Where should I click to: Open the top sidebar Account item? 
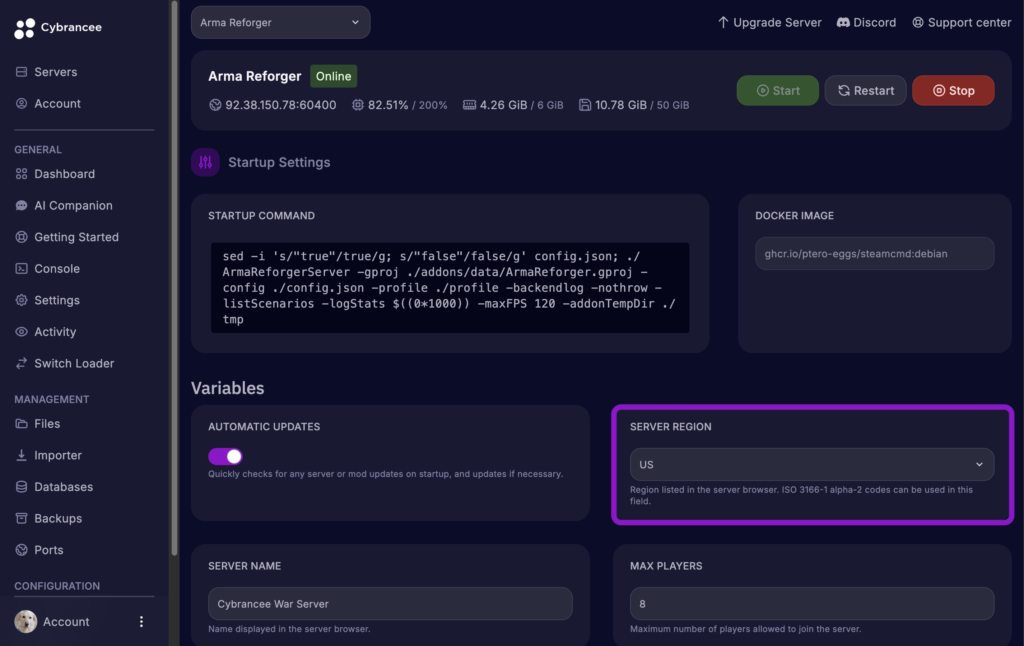coord(57,103)
